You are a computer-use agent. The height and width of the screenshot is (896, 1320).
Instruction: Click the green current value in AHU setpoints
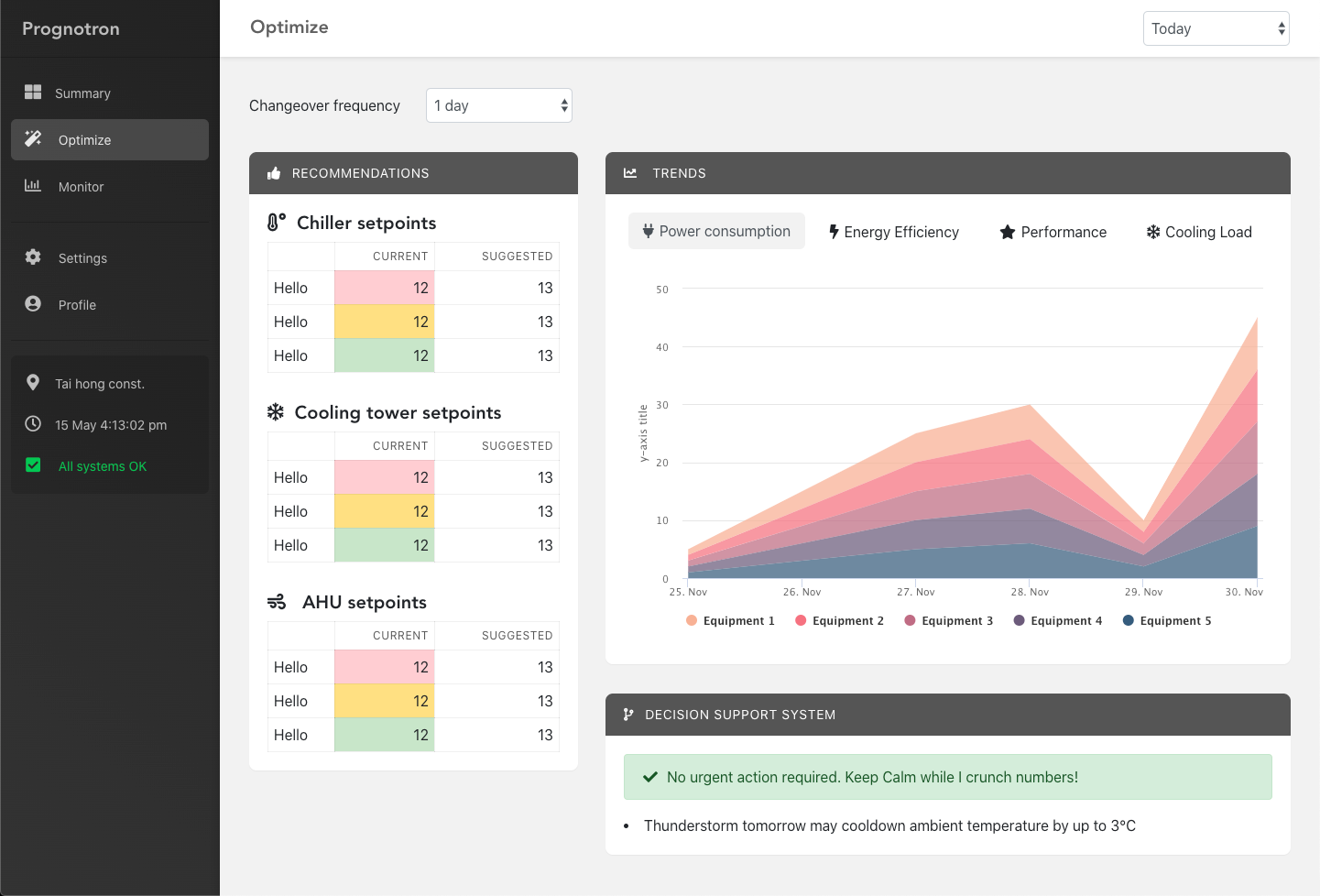384,735
